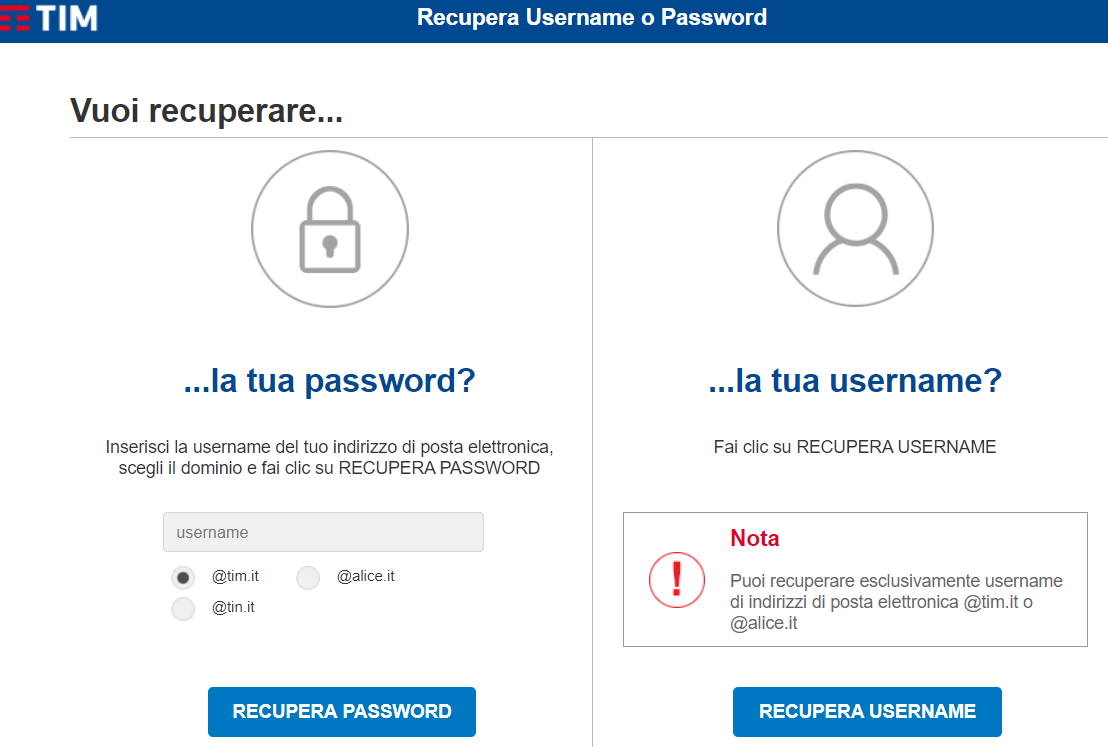Click the note text about @tim.it or @alice.it

pos(896,602)
